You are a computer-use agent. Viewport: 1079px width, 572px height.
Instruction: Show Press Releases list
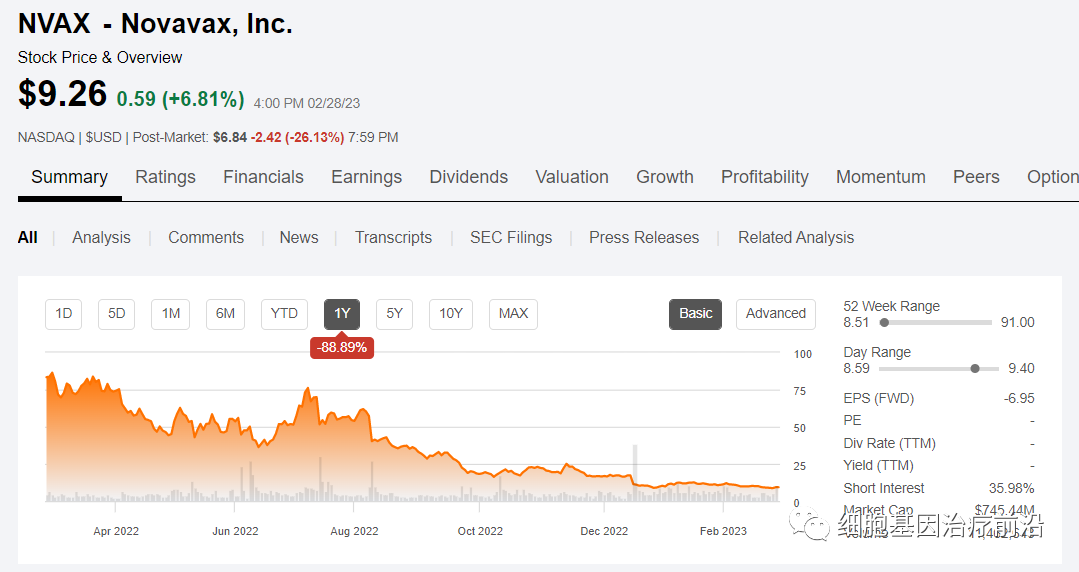click(x=643, y=237)
